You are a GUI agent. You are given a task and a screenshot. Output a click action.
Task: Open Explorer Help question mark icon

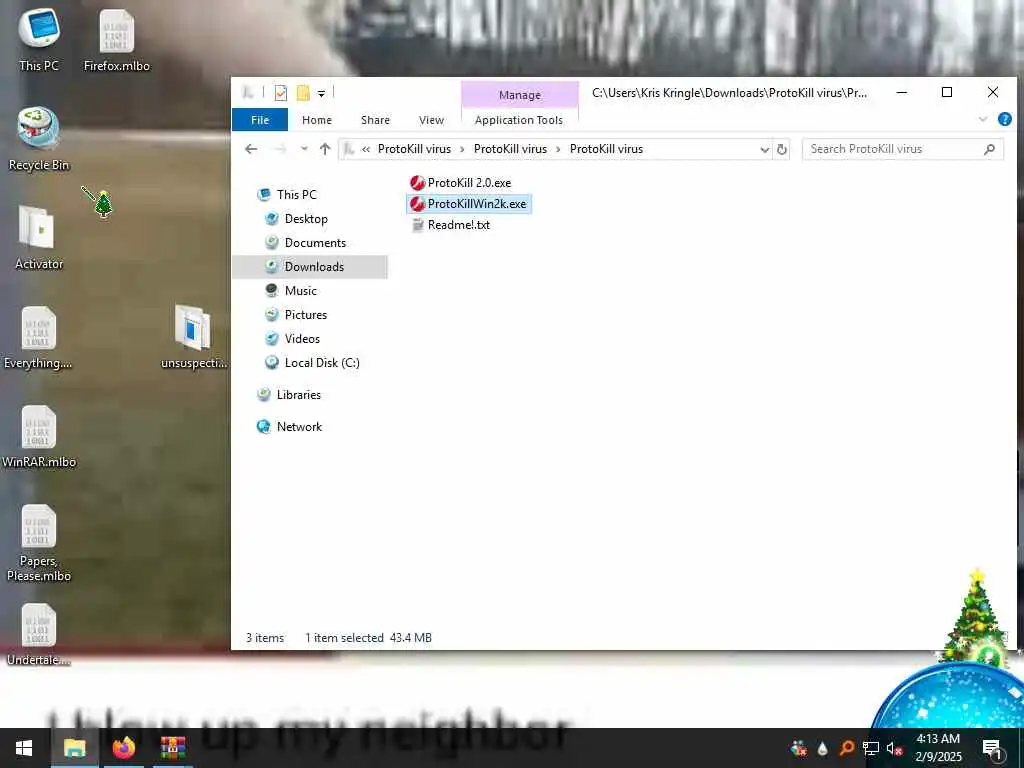pos(1005,120)
